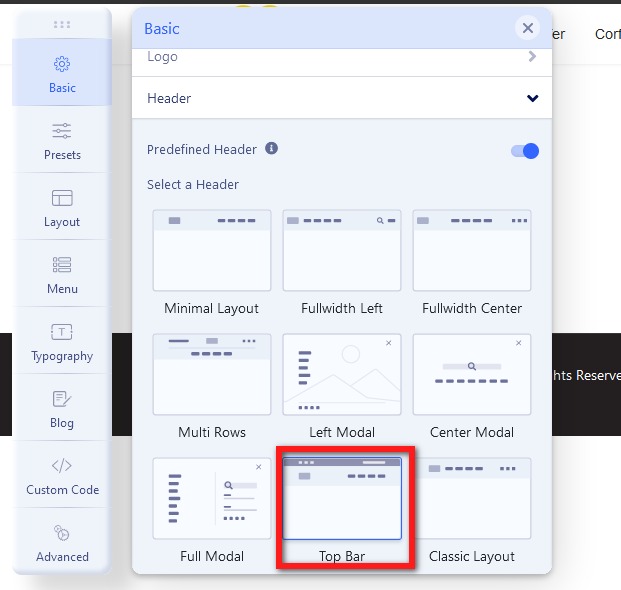
Task: Toggle the Predefined Header switch
Action: (525, 151)
